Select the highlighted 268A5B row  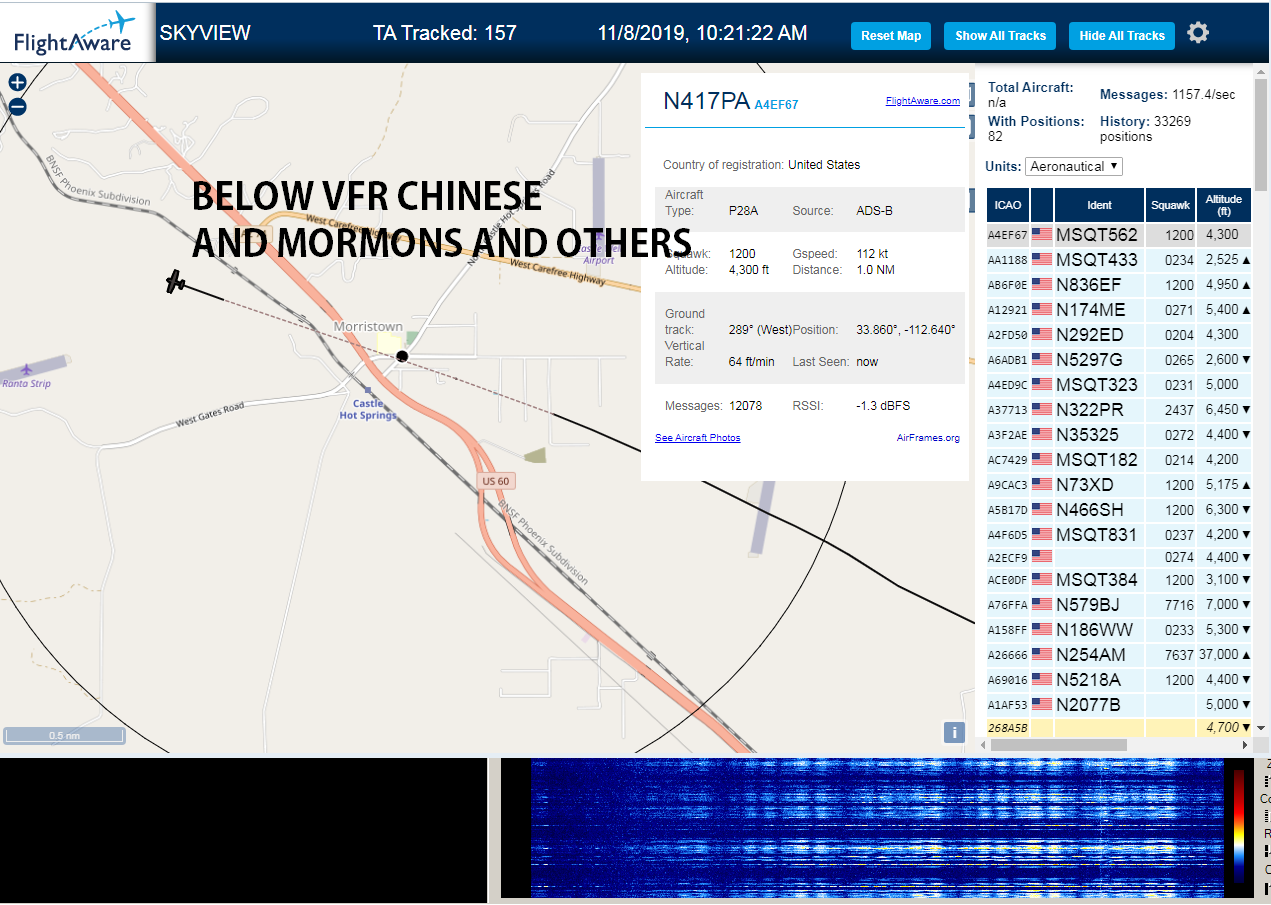[1119, 727]
